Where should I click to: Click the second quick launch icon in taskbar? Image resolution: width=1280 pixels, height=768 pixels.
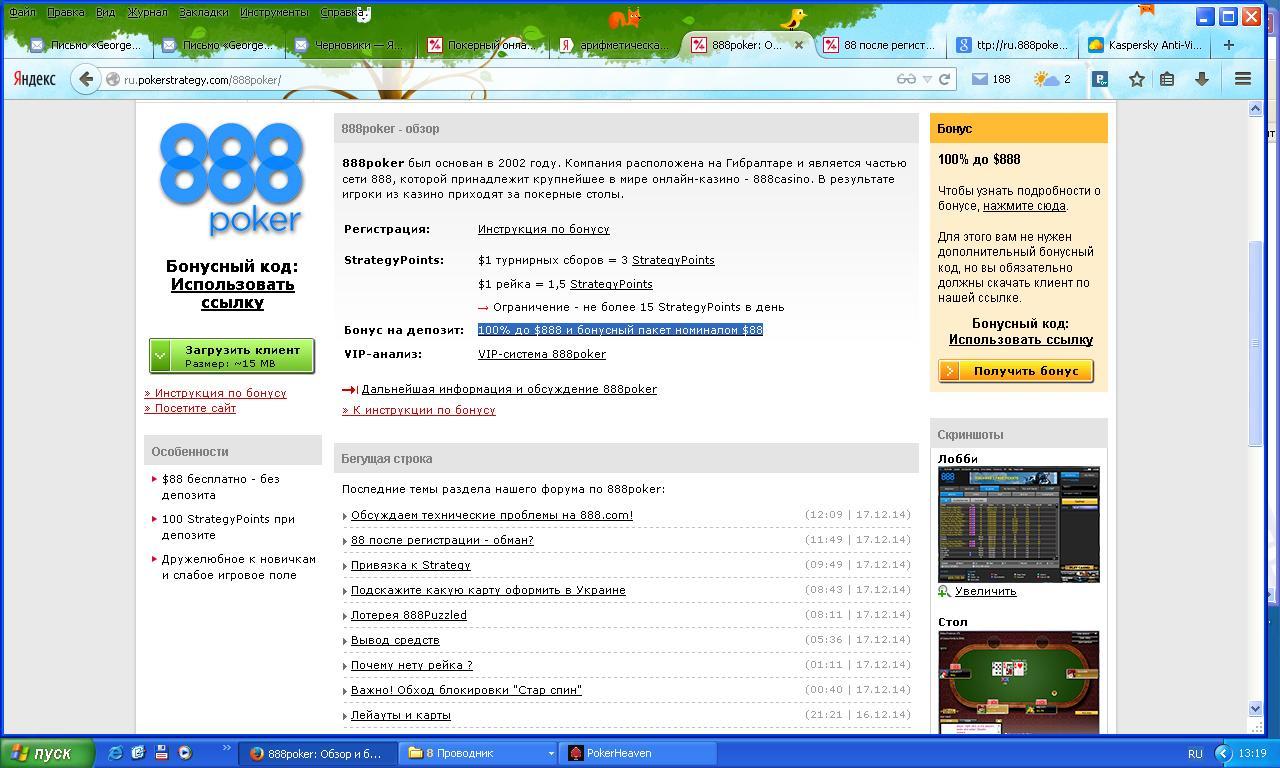click(x=138, y=753)
